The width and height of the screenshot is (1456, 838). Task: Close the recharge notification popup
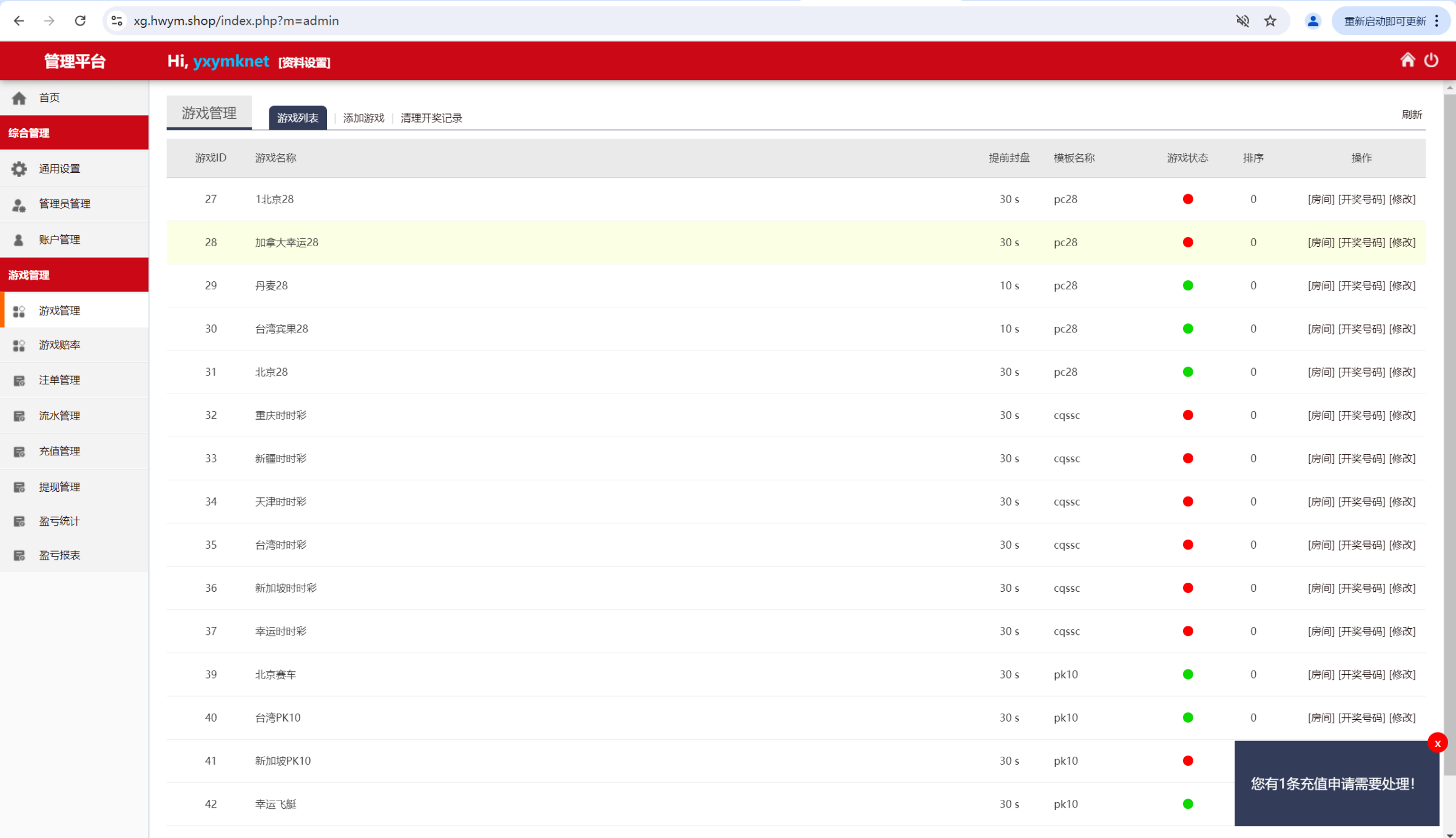(x=1437, y=743)
